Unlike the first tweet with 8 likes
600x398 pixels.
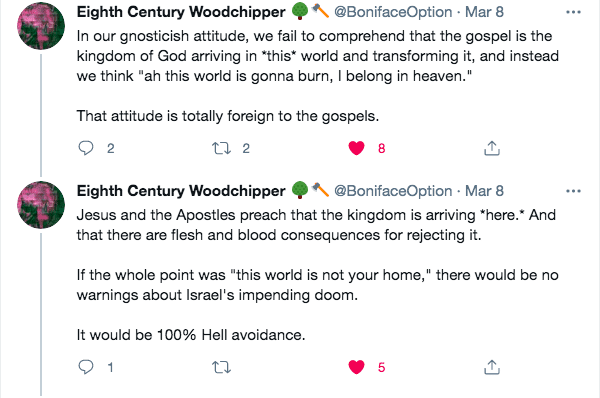[x=356, y=148]
